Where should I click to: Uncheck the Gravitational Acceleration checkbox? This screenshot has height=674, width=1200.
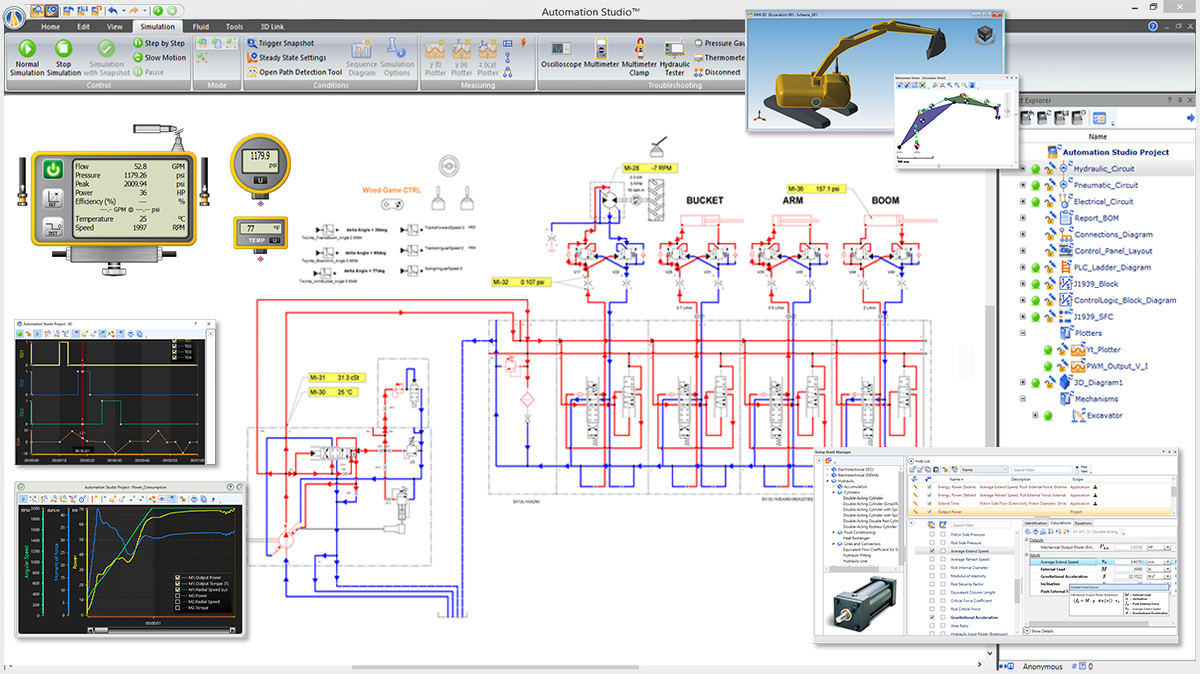point(933,617)
